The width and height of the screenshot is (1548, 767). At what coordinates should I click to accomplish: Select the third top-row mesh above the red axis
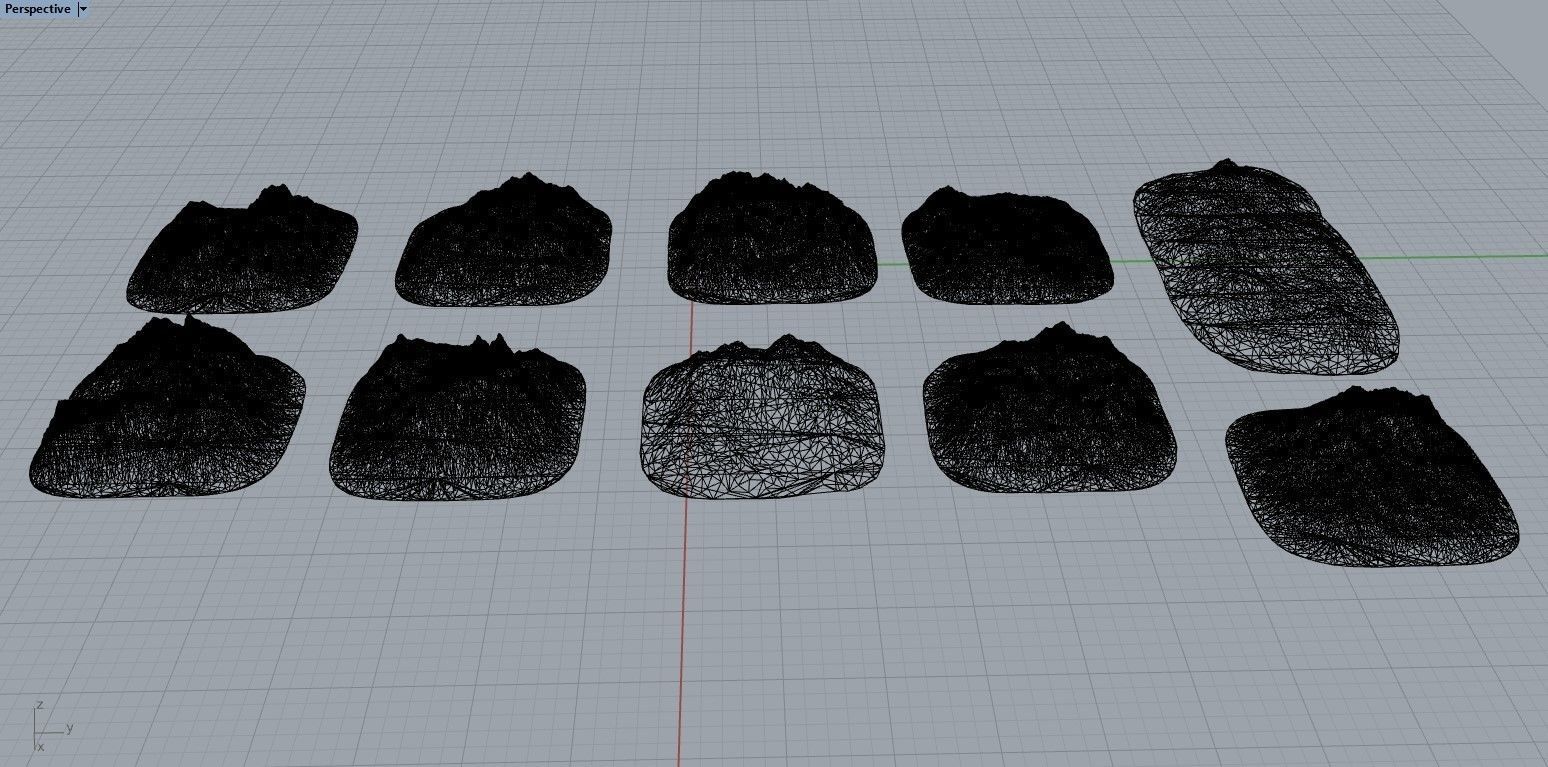click(x=772, y=238)
